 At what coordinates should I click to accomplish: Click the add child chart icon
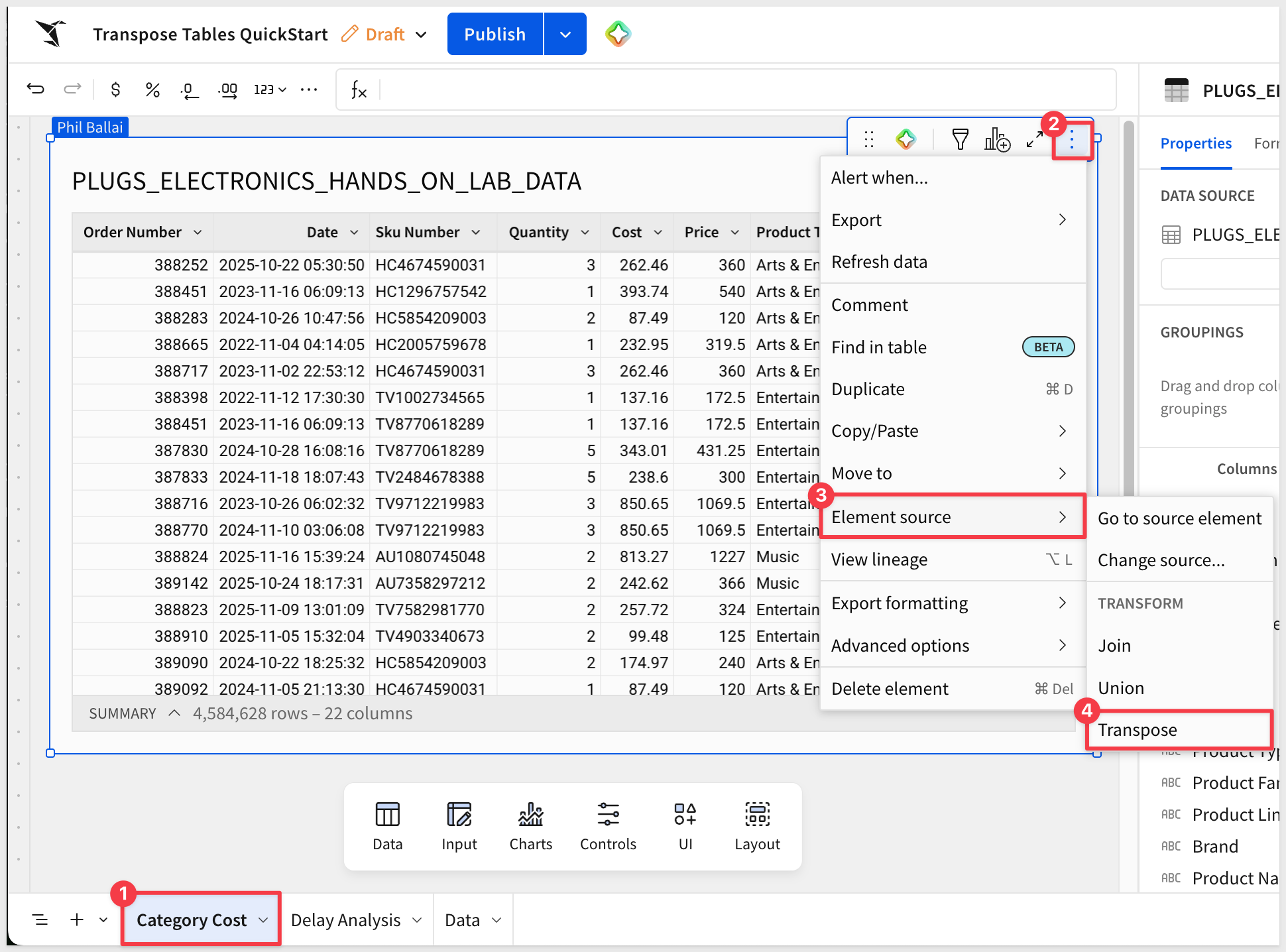(x=997, y=139)
